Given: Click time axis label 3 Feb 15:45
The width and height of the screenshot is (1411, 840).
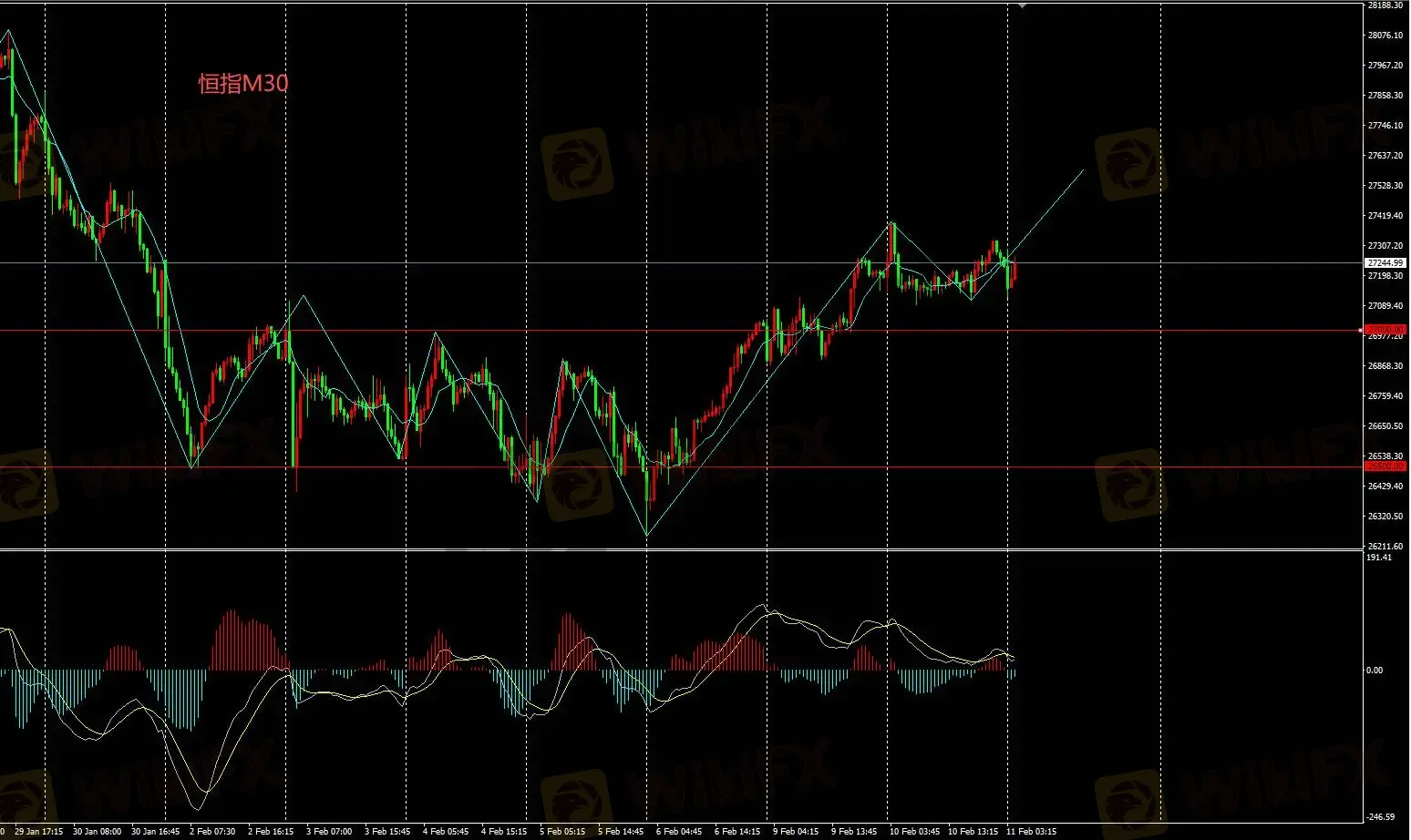Looking at the screenshot, I should pos(387,832).
